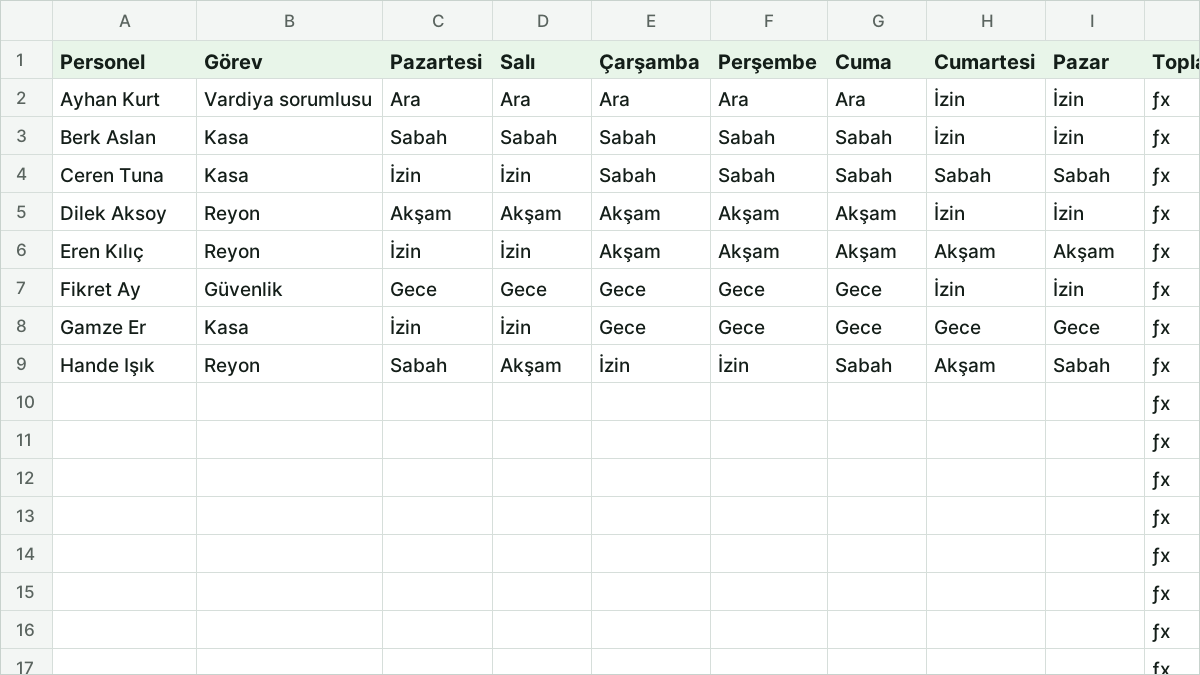This screenshot has width=1200, height=675.
Task: Select column E header
Action: click(651, 21)
